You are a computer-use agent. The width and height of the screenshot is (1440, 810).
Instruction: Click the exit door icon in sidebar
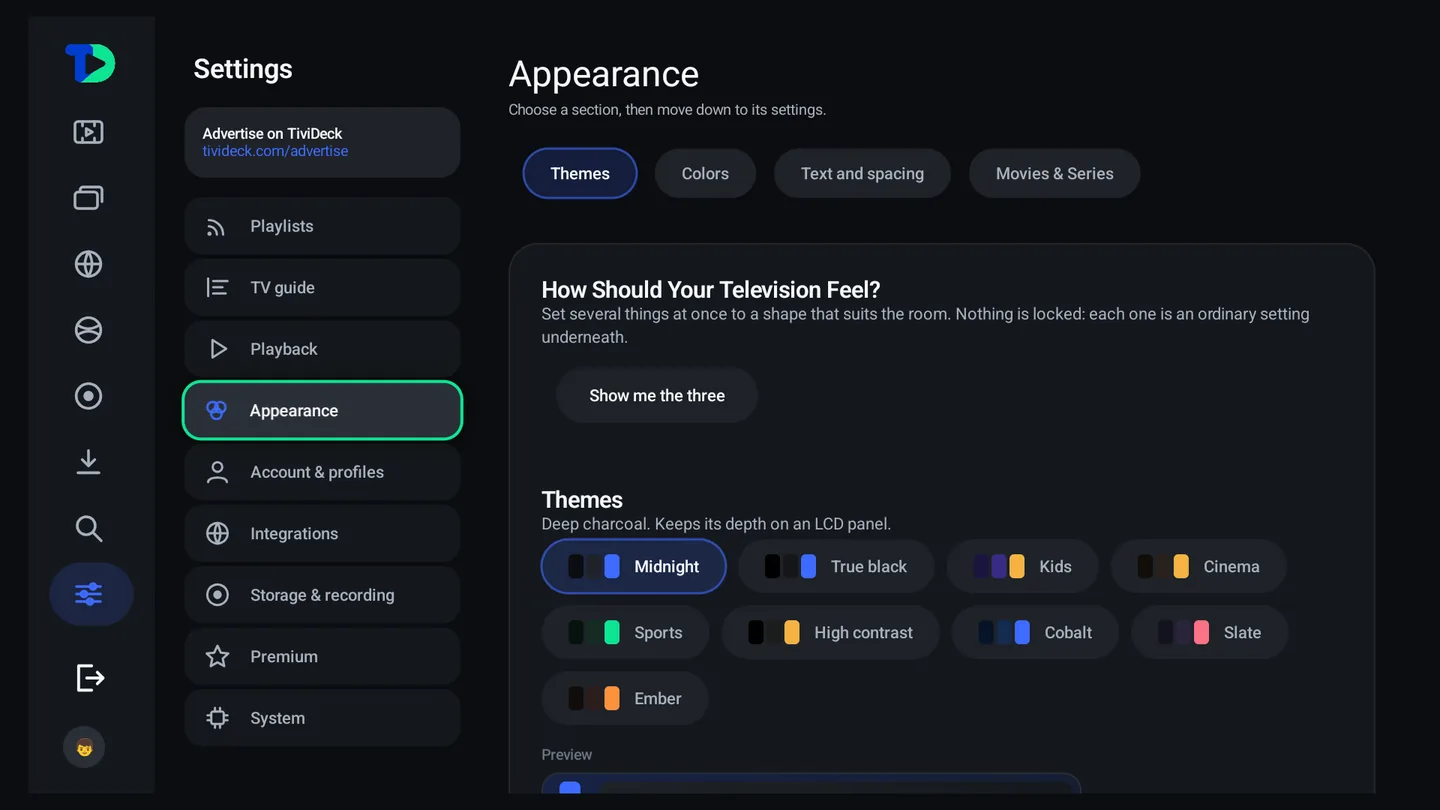pos(90,678)
